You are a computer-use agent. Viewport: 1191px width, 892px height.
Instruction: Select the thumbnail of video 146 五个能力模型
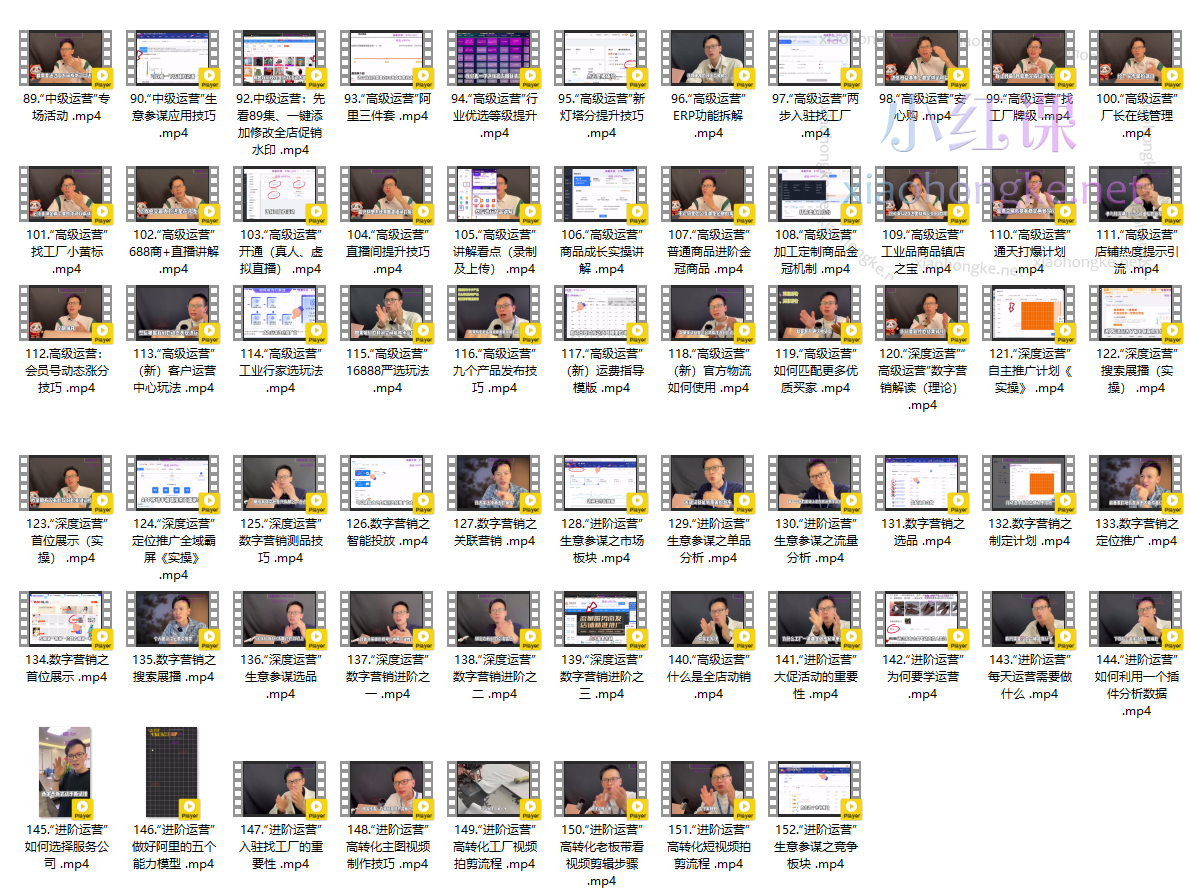click(172, 772)
